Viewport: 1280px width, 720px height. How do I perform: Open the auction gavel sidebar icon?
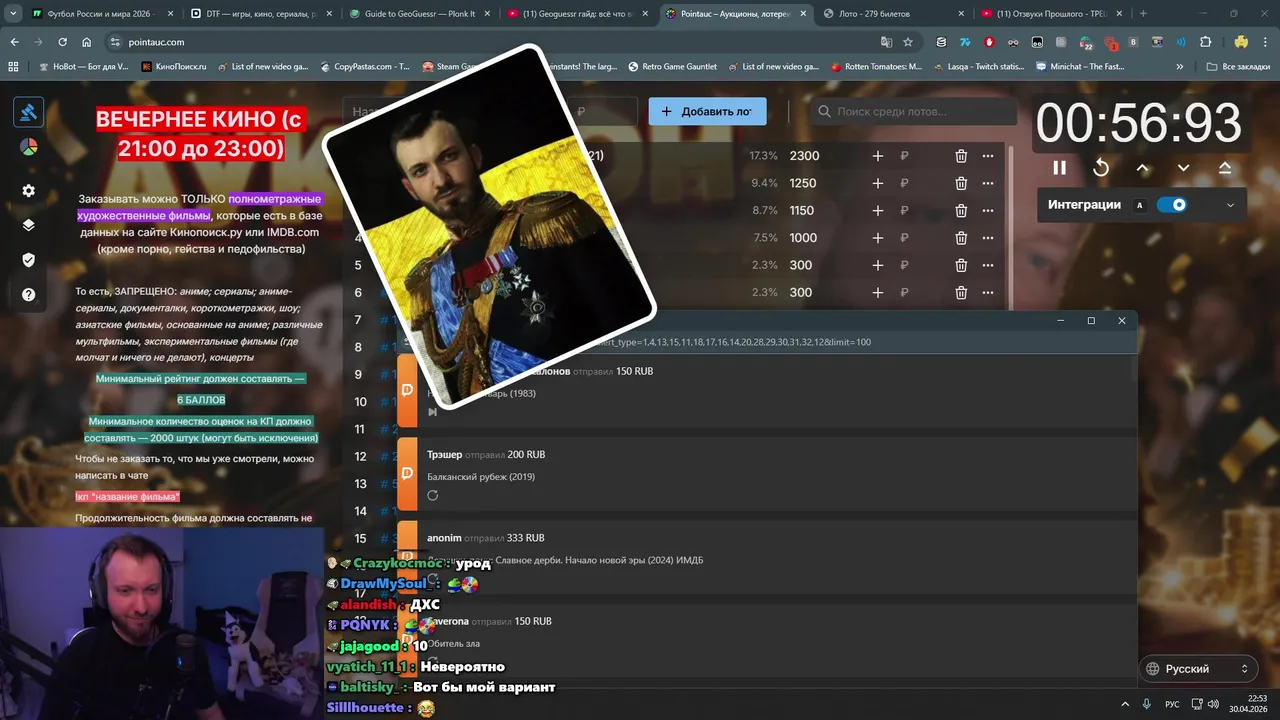28,112
